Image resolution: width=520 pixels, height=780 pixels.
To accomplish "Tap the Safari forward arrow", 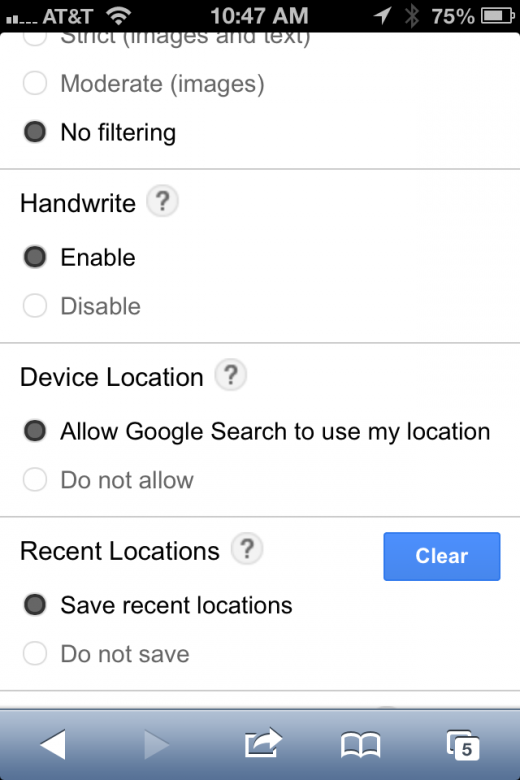I will pyautogui.click(x=157, y=744).
